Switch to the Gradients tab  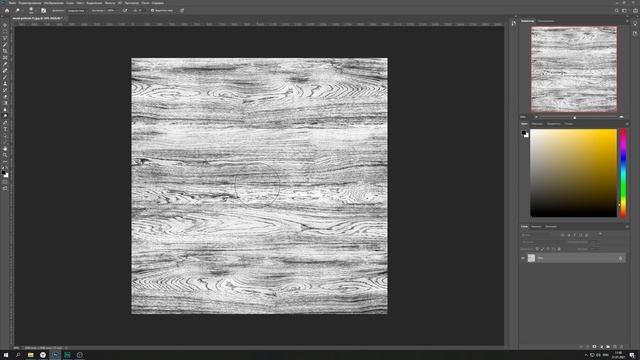click(x=553, y=124)
